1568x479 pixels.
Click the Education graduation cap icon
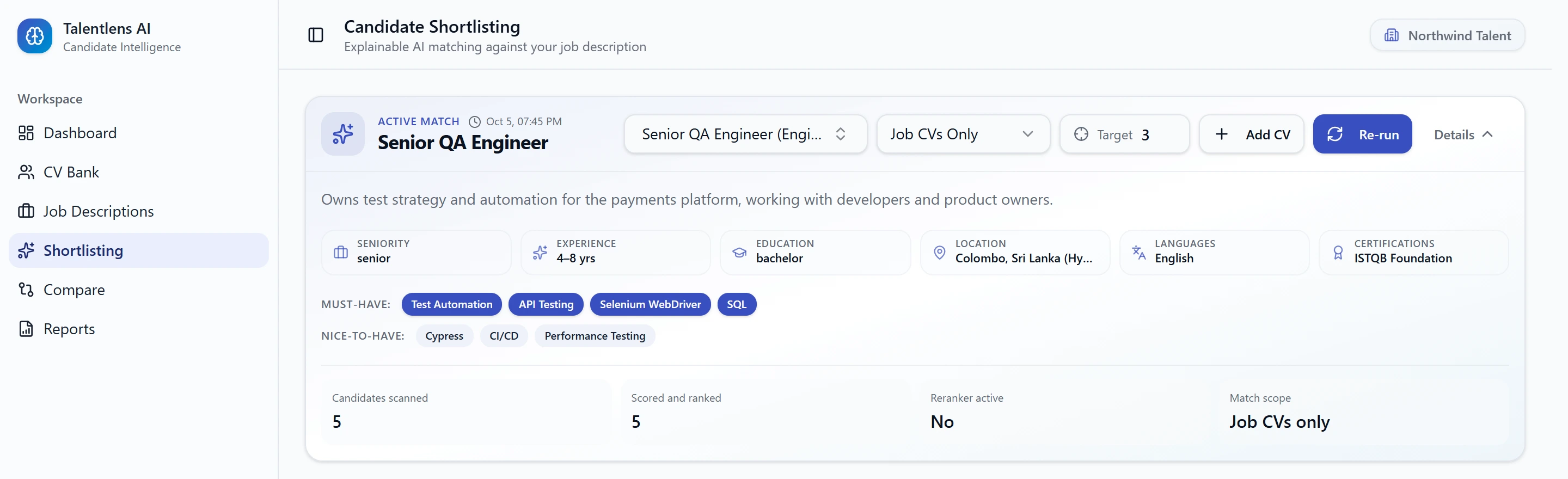point(739,252)
